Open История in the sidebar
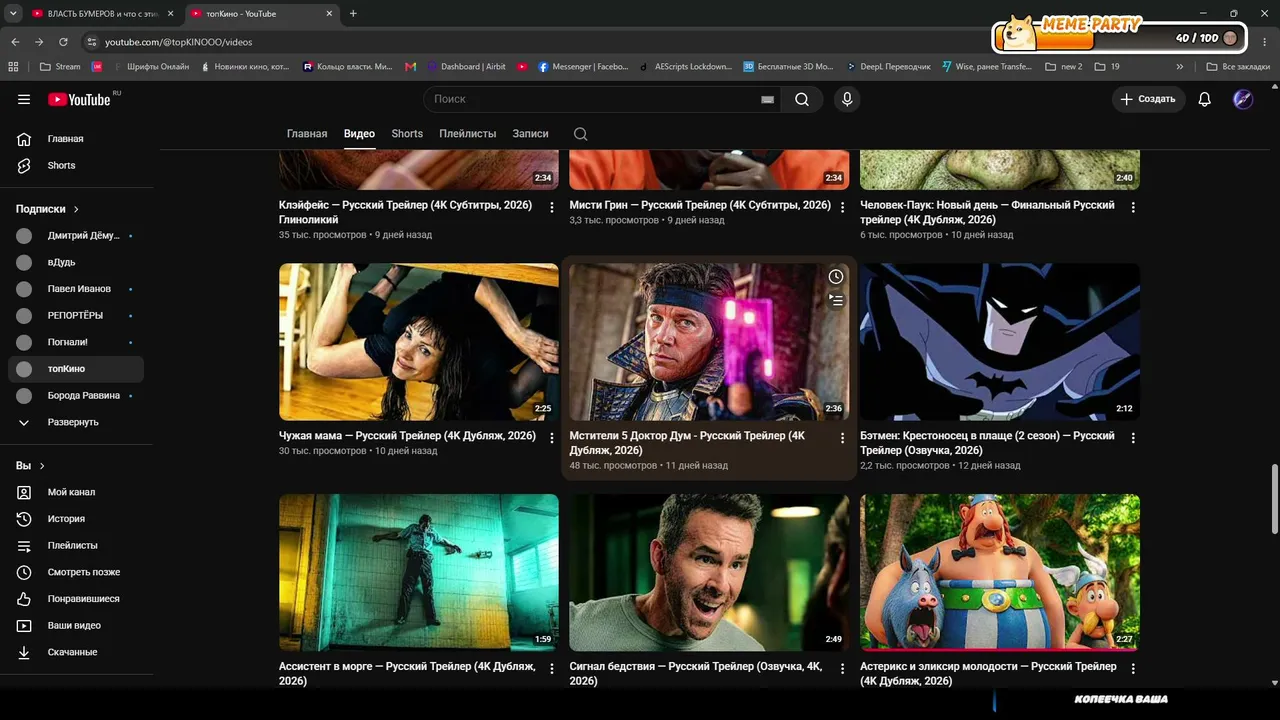The width and height of the screenshot is (1280, 720). pyautogui.click(x=76, y=519)
